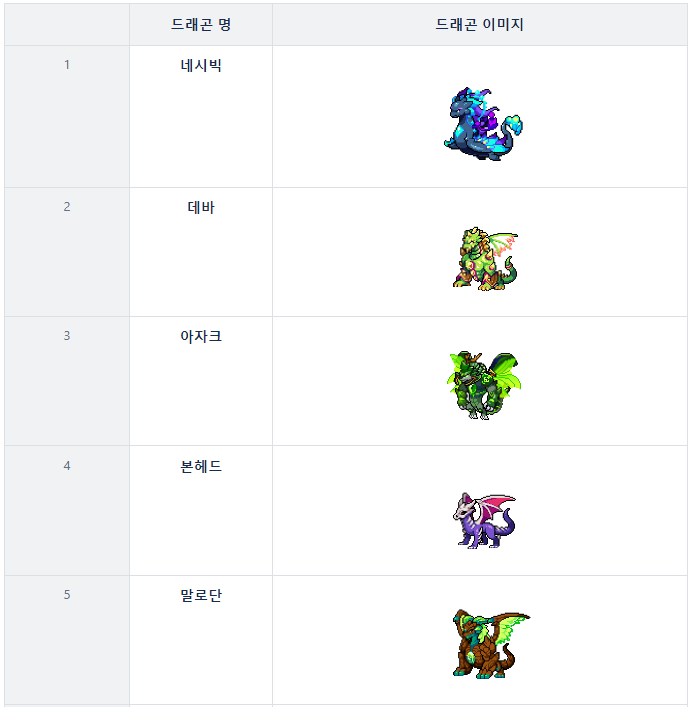Click the 본헤드 purple dragon image

point(483,520)
